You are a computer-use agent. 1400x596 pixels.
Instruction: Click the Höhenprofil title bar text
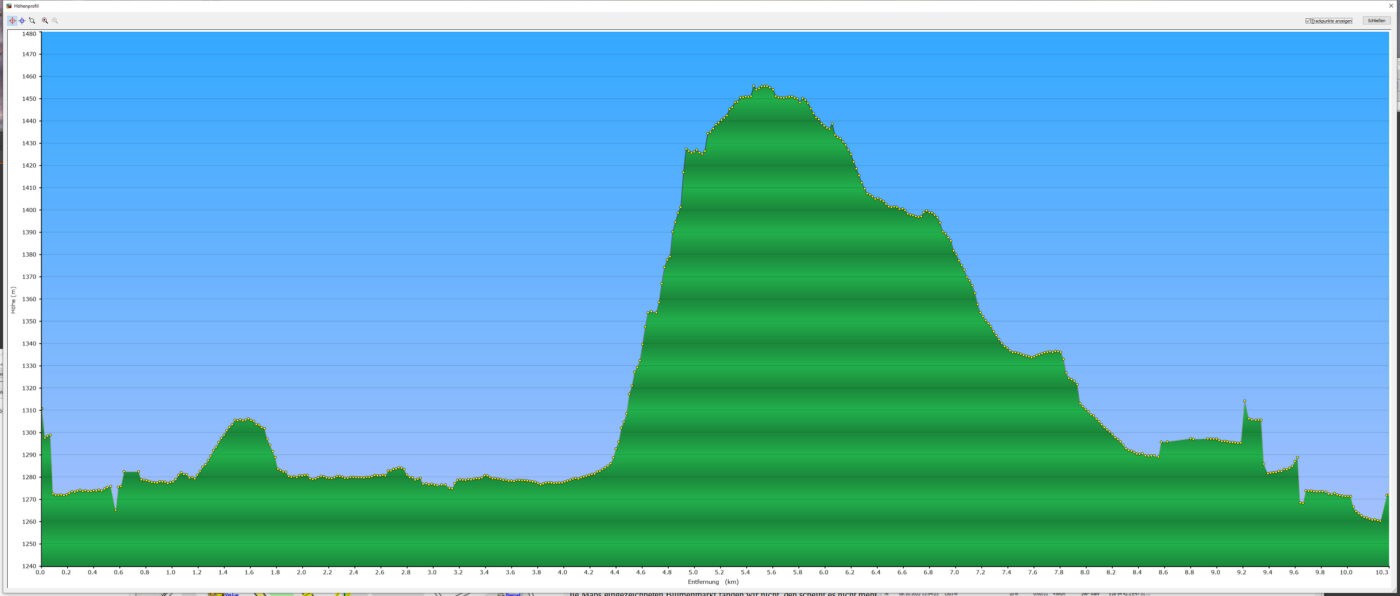click(x=26, y=6)
